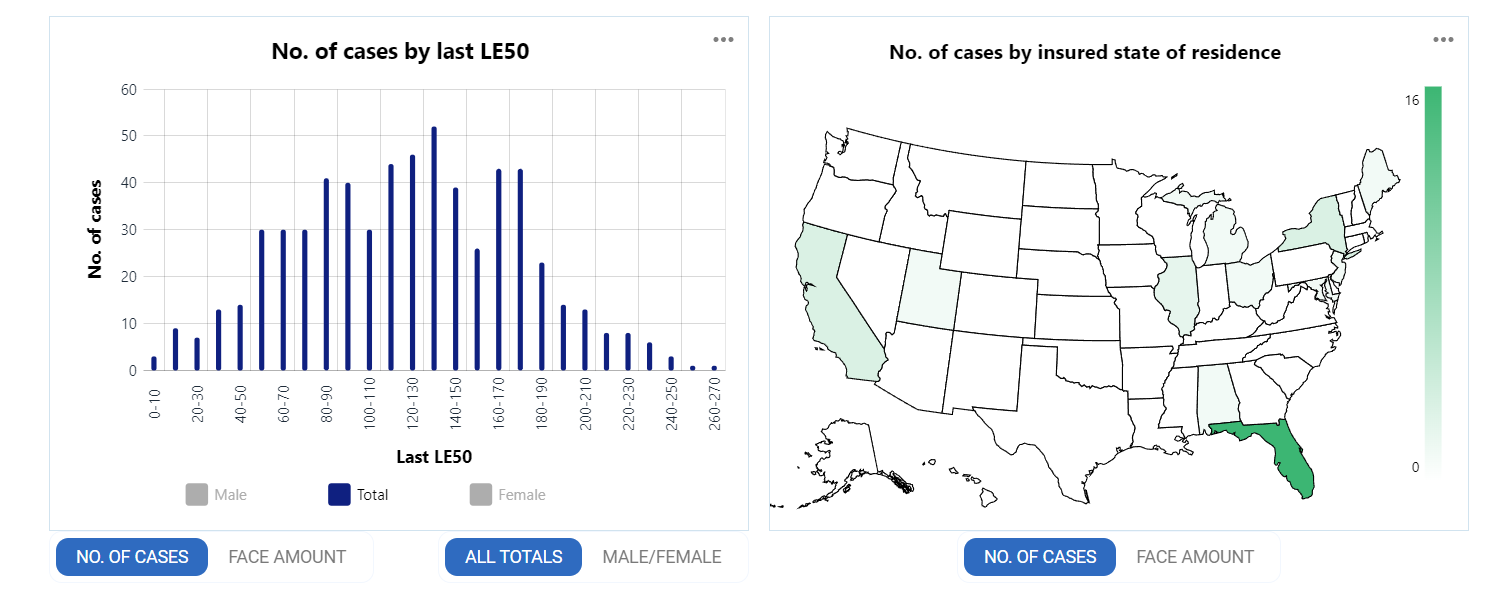The height and width of the screenshot is (609, 1500).
Task: Open the LE50 chart options menu
Action: coord(723,40)
